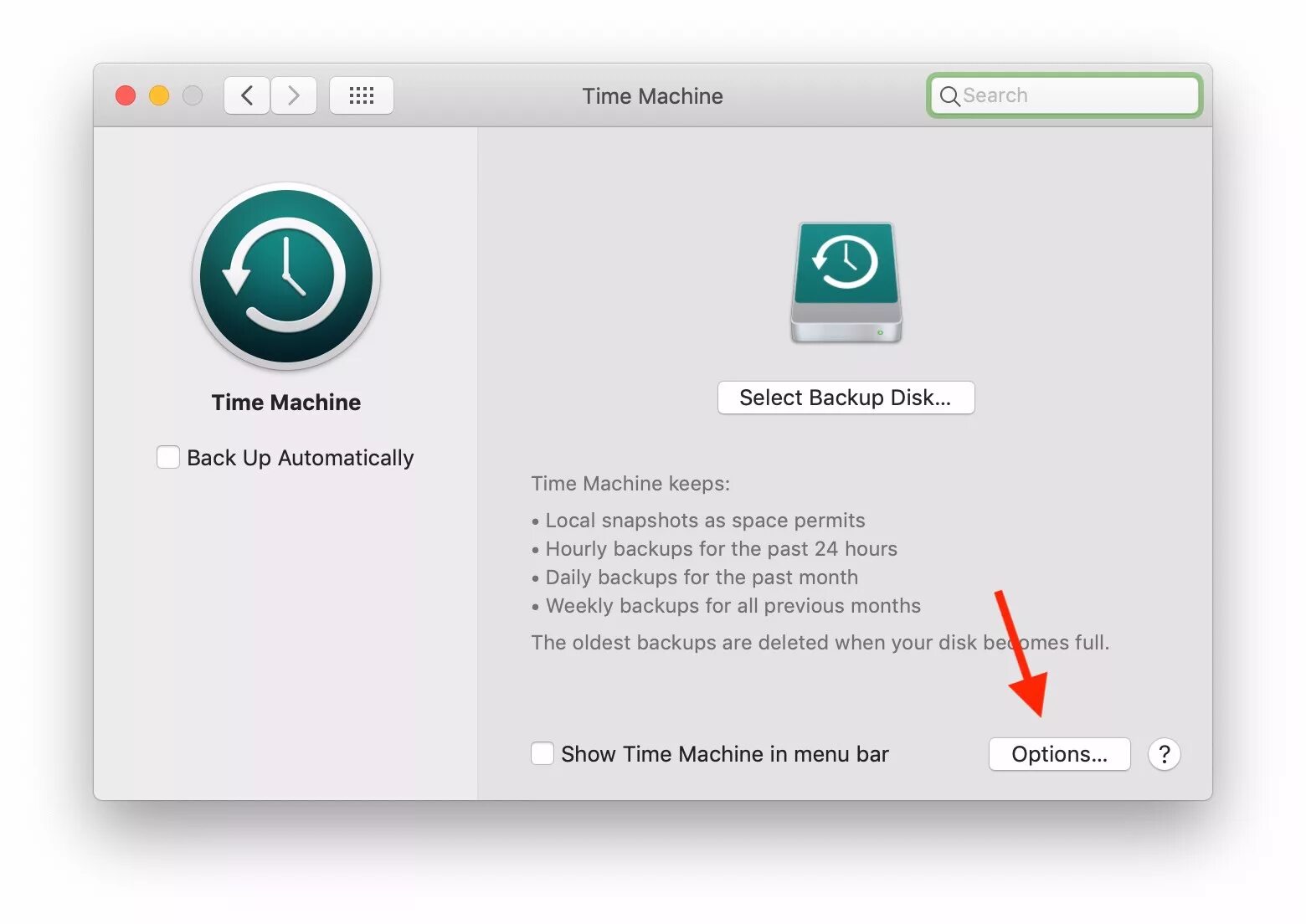Go forward with the right chevron button
The height and width of the screenshot is (924, 1306).
(x=294, y=95)
